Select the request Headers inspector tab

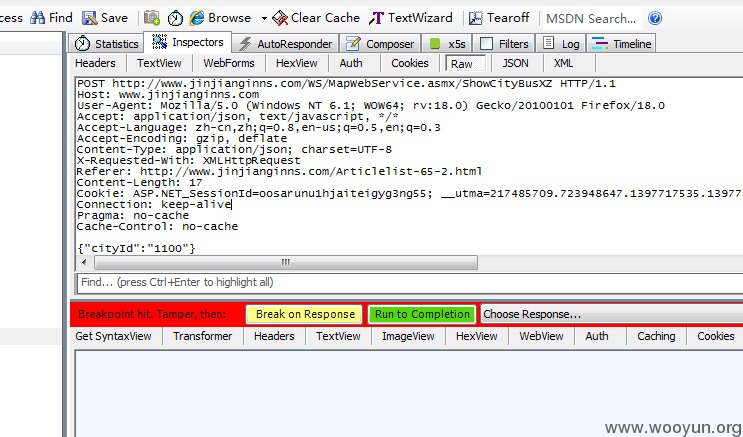[x=95, y=63]
